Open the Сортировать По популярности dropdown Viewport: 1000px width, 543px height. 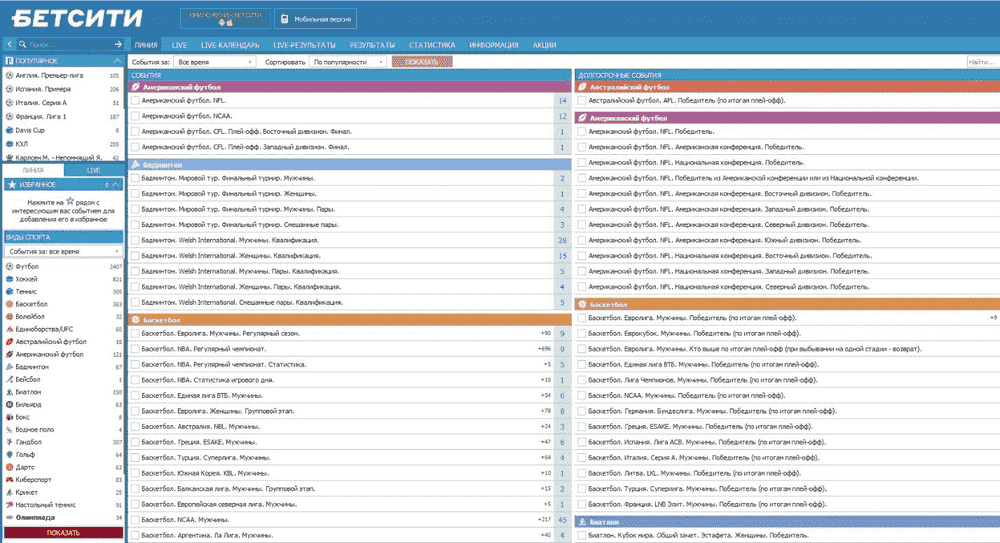pos(348,62)
